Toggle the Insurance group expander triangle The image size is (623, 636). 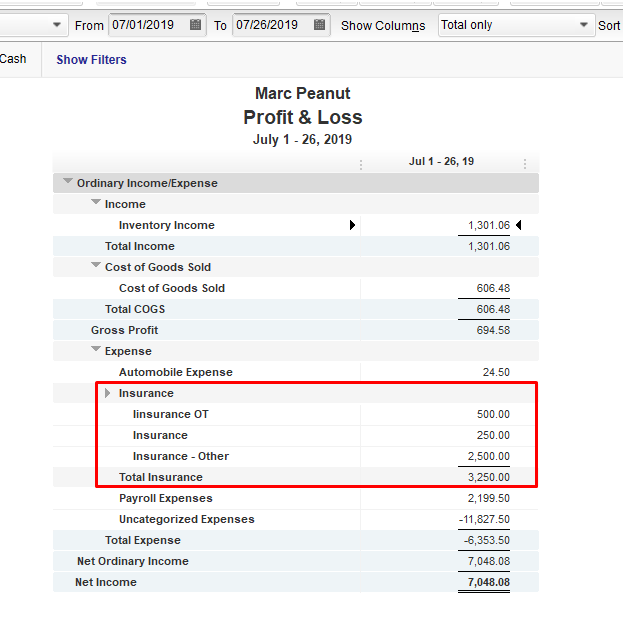tap(107, 393)
